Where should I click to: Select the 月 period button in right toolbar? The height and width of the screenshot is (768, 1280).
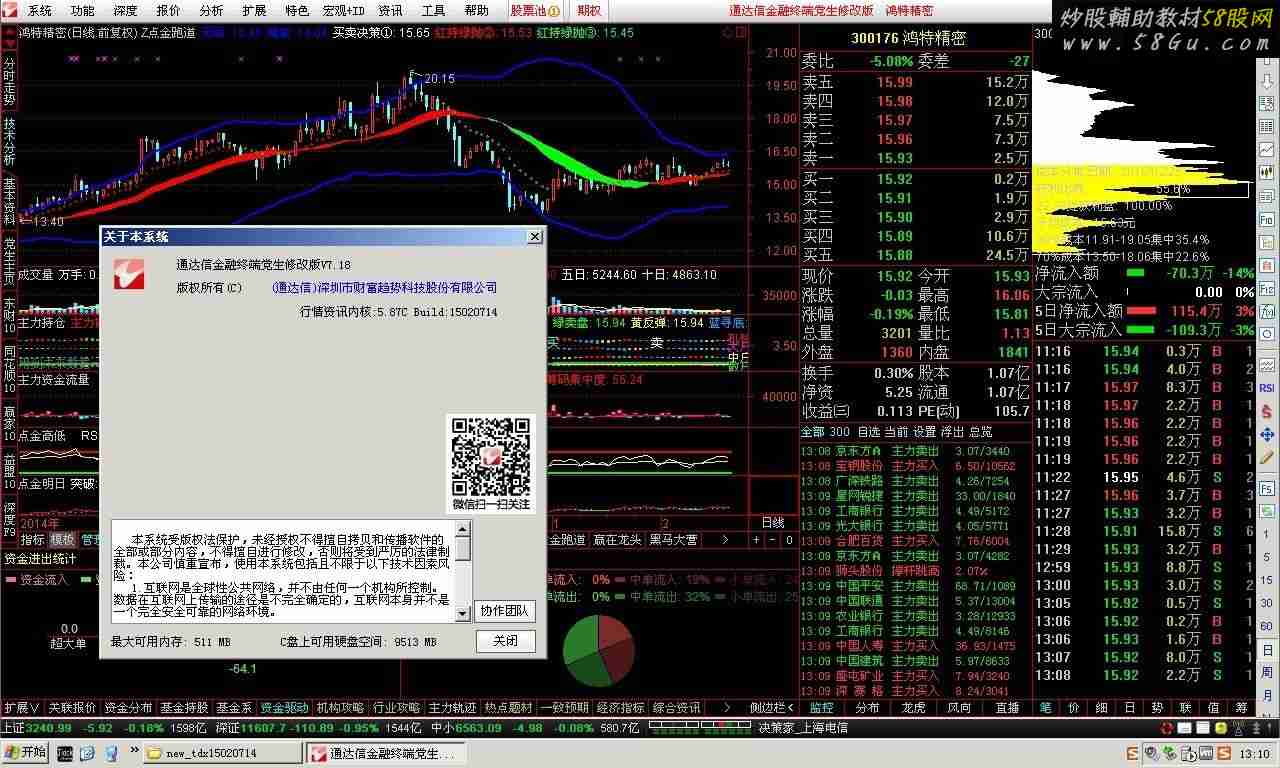click(1266, 694)
